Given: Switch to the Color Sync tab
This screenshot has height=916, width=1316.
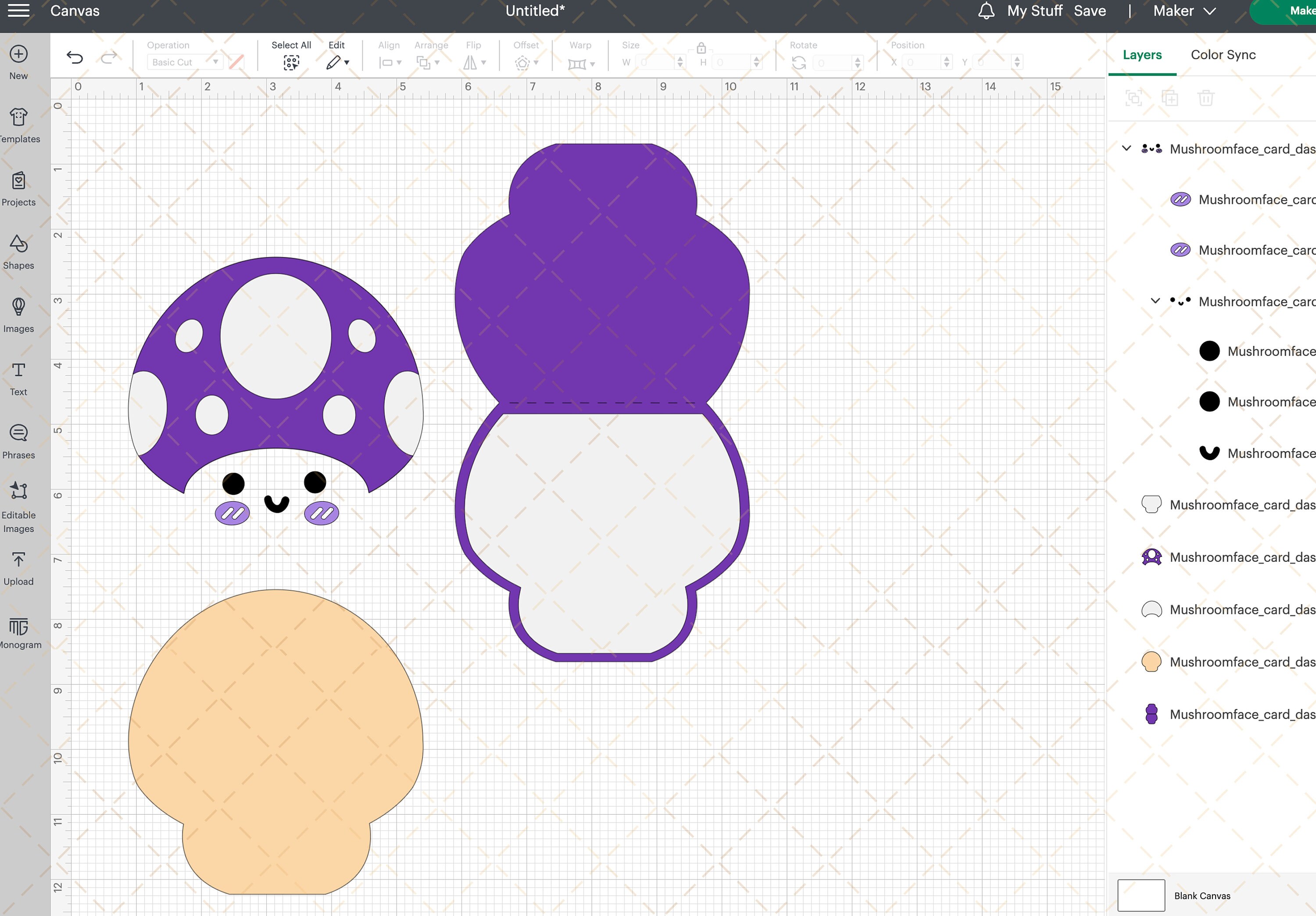Looking at the screenshot, I should point(1223,54).
